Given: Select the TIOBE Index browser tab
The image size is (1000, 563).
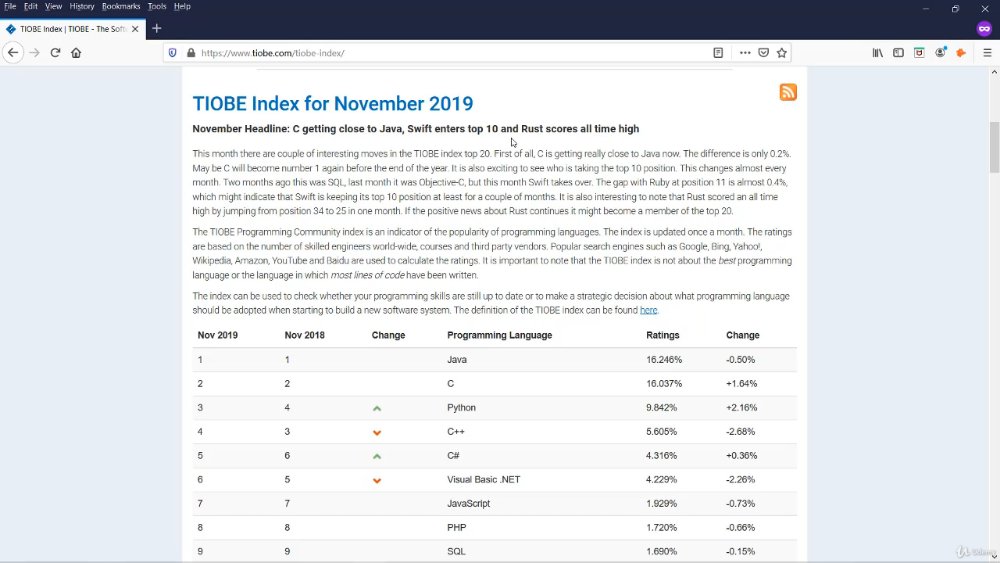Looking at the screenshot, I should pos(73,29).
